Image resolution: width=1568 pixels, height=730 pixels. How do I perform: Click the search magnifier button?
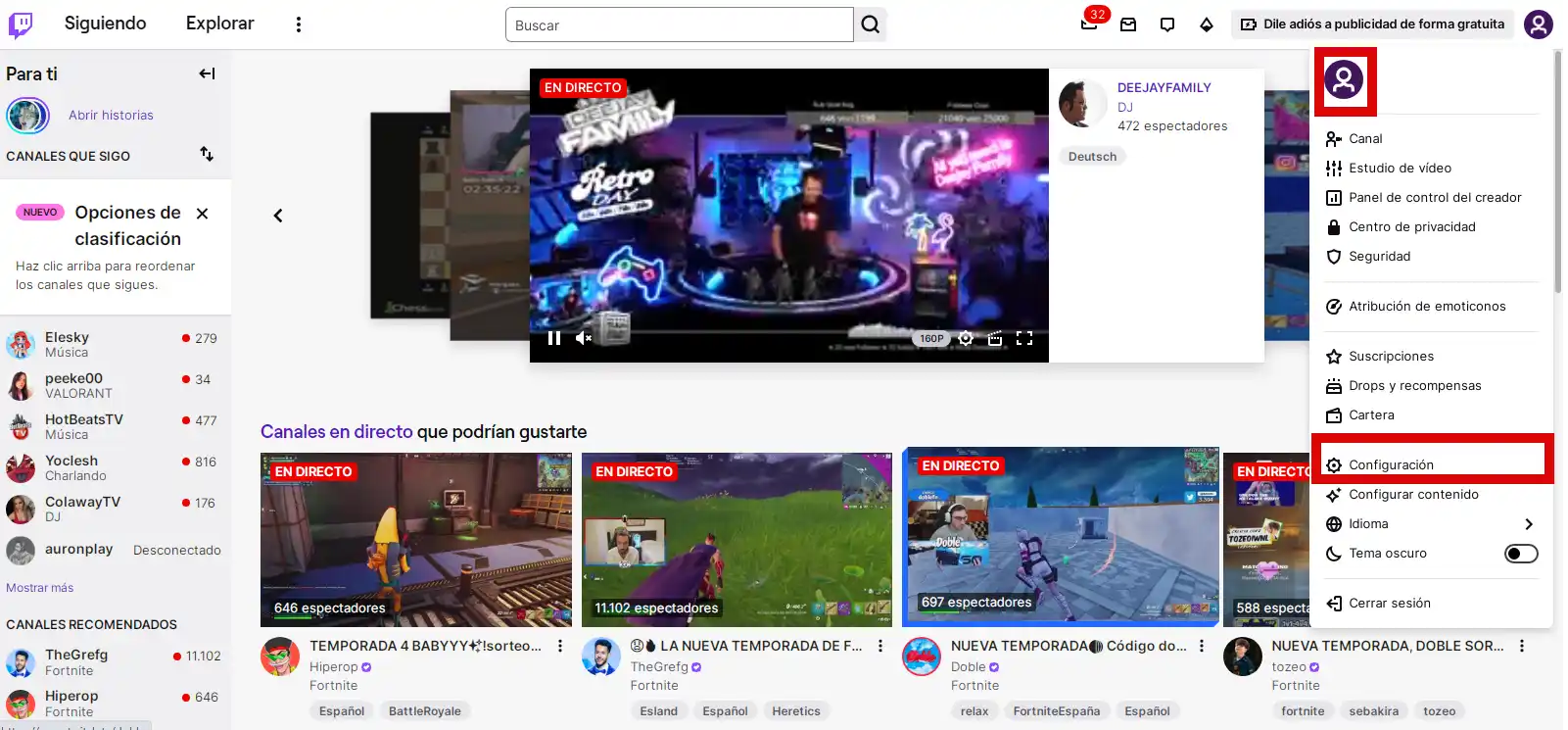[871, 24]
